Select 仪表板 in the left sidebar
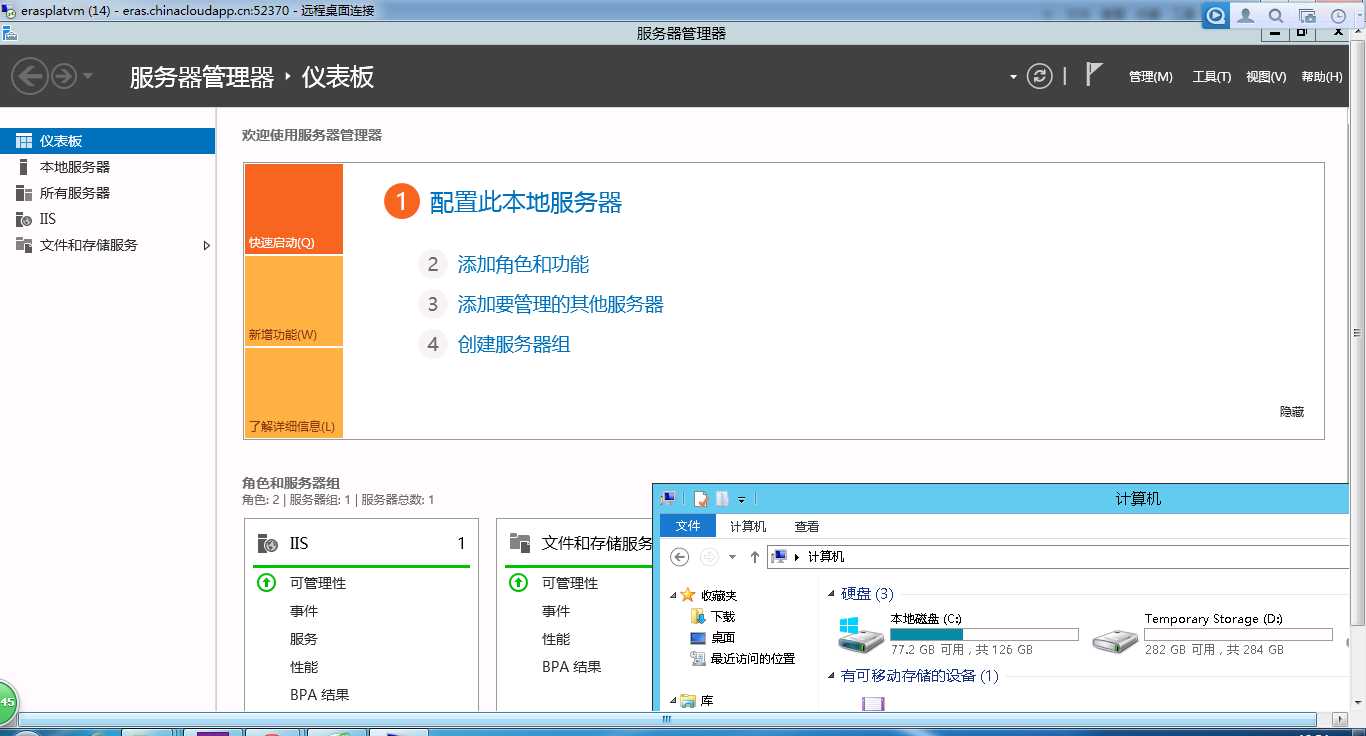Viewport: 1366px width, 736px height. (107, 141)
